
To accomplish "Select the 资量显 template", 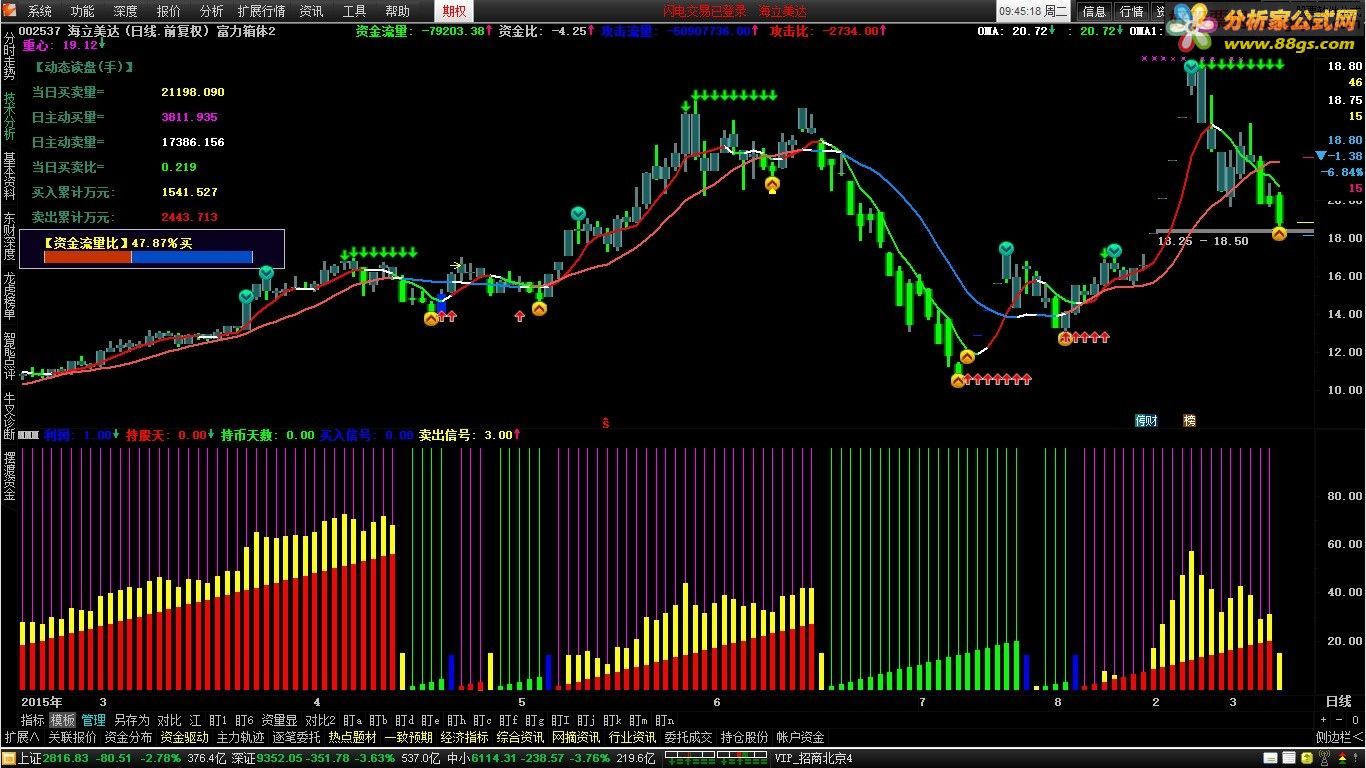I will 279,720.
